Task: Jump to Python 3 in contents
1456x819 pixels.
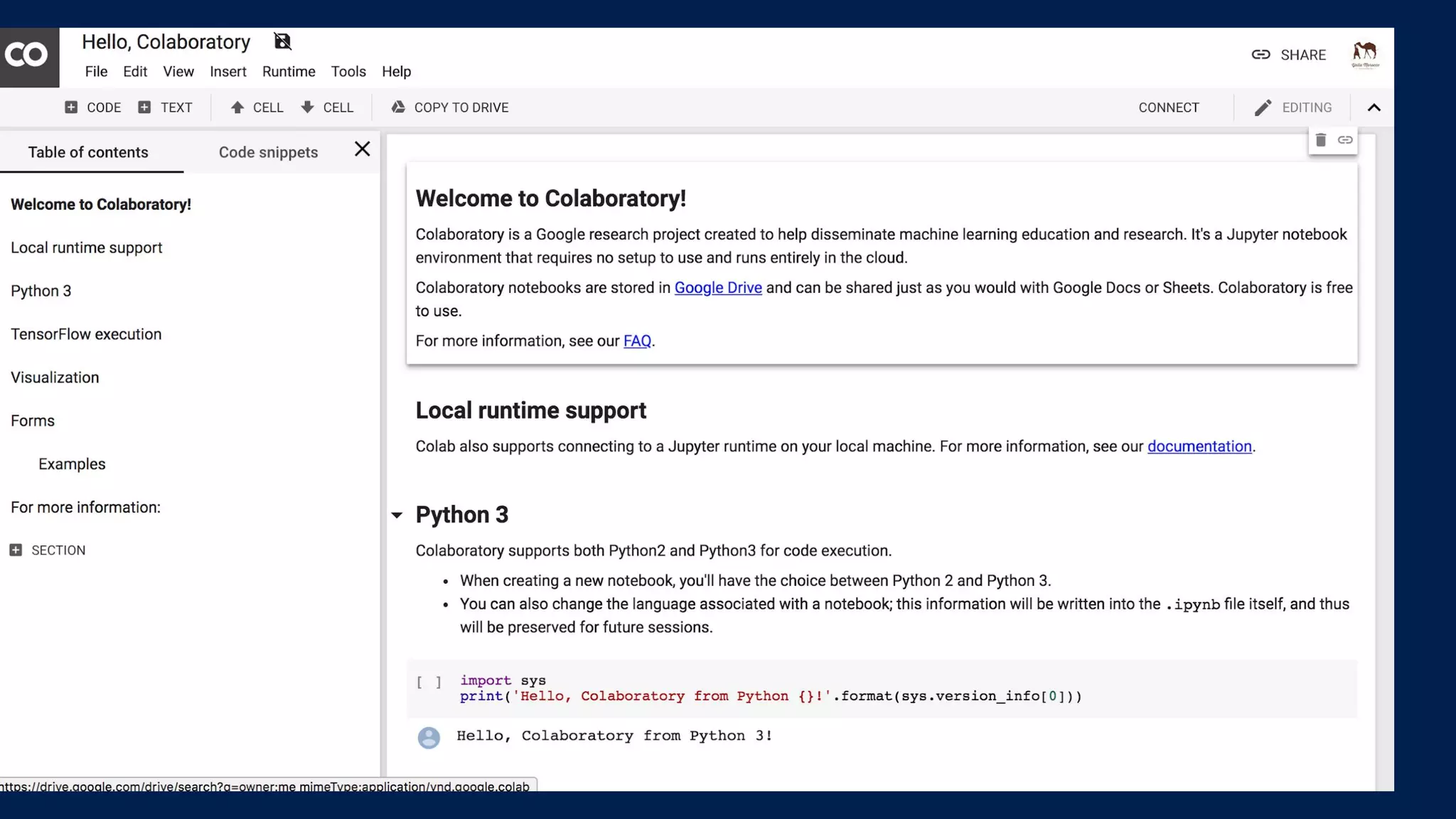Action: pos(41,291)
